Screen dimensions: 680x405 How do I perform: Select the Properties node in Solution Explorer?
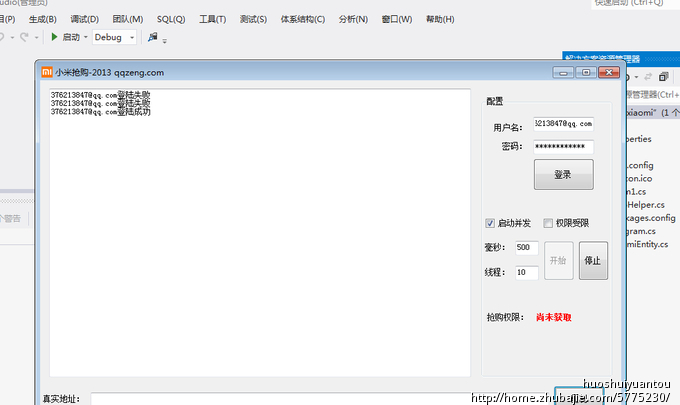click(x=639, y=139)
